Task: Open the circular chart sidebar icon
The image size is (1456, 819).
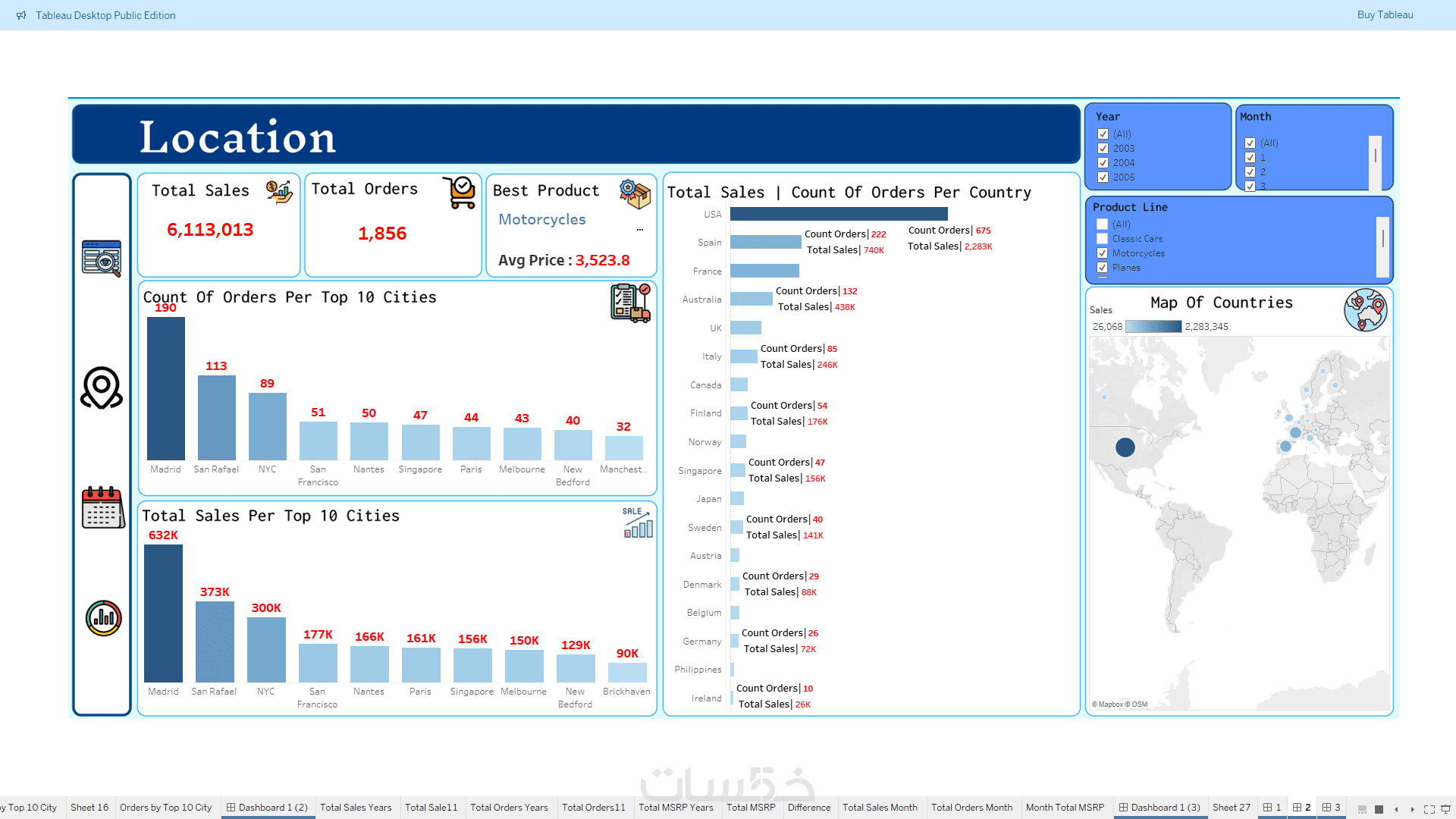Action: click(103, 618)
